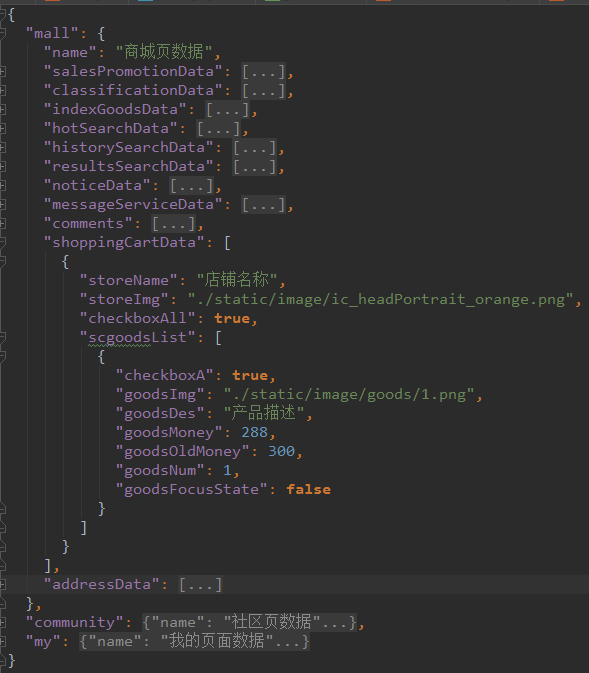Click the "goodsNum" key
589x673 pixels.
tap(161, 471)
